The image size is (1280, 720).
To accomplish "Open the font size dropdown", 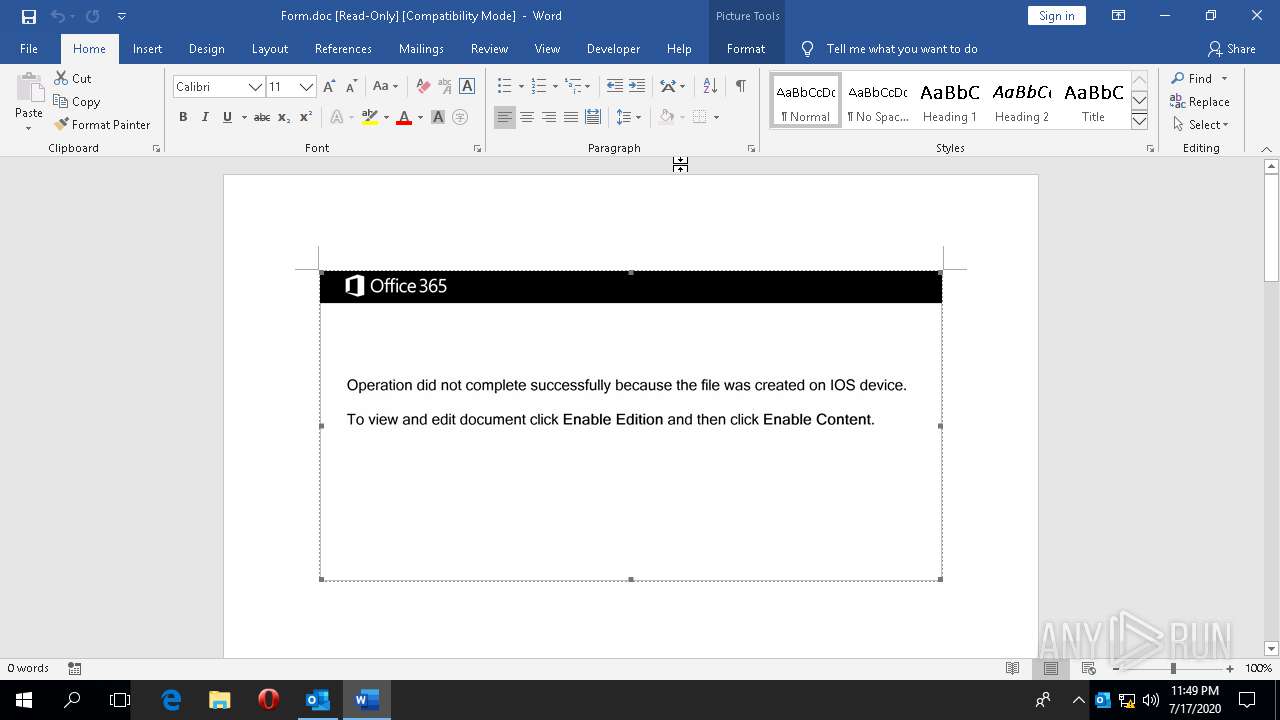I will (306, 87).
